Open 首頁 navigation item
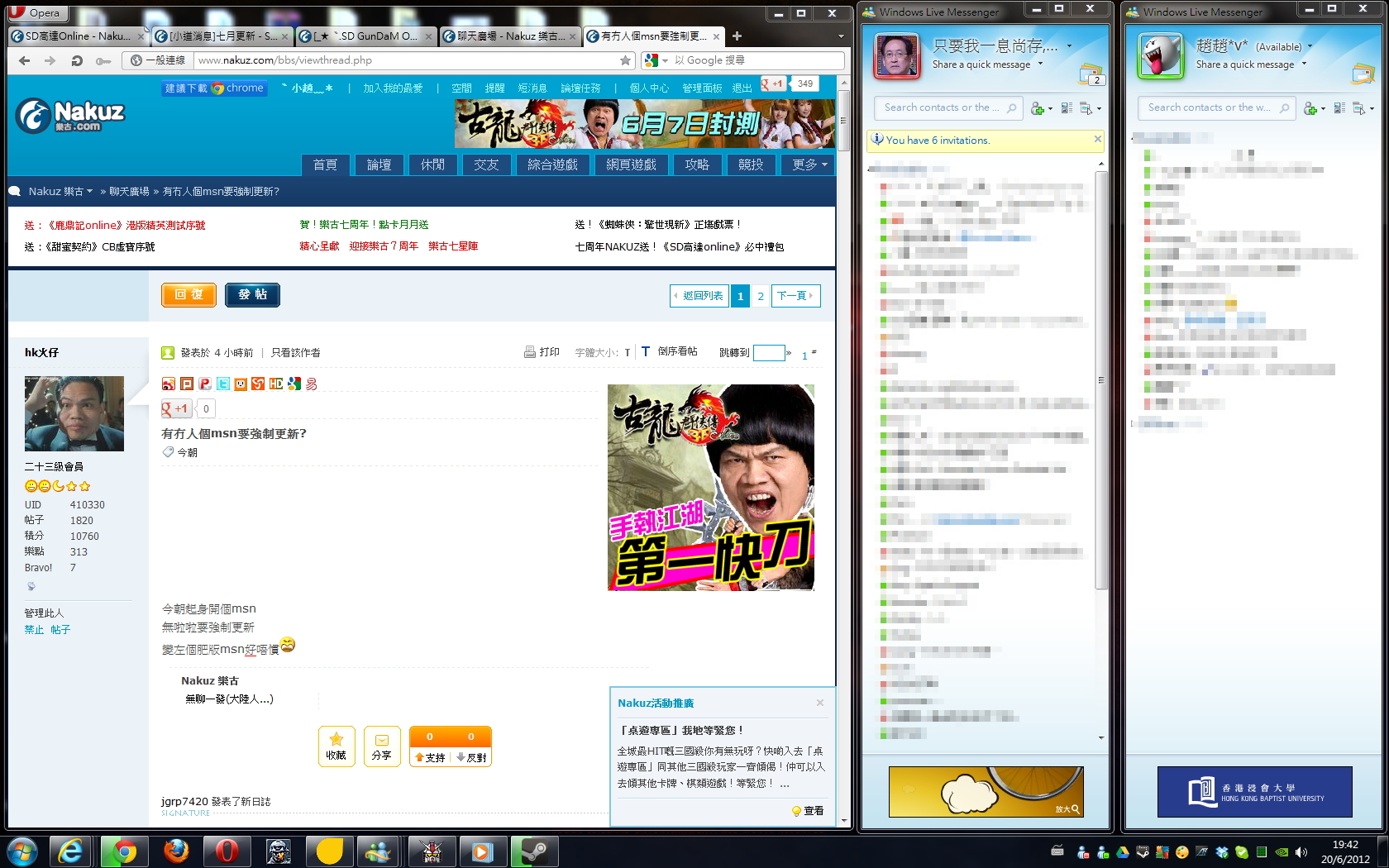1389x868 pixels. (325, 165)
